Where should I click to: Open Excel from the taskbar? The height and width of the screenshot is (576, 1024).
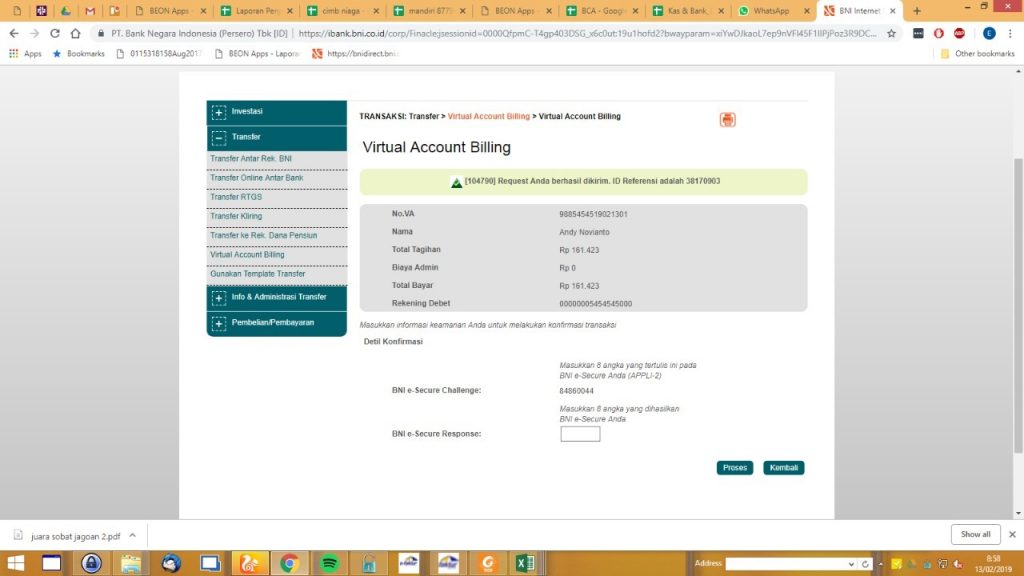525,563
